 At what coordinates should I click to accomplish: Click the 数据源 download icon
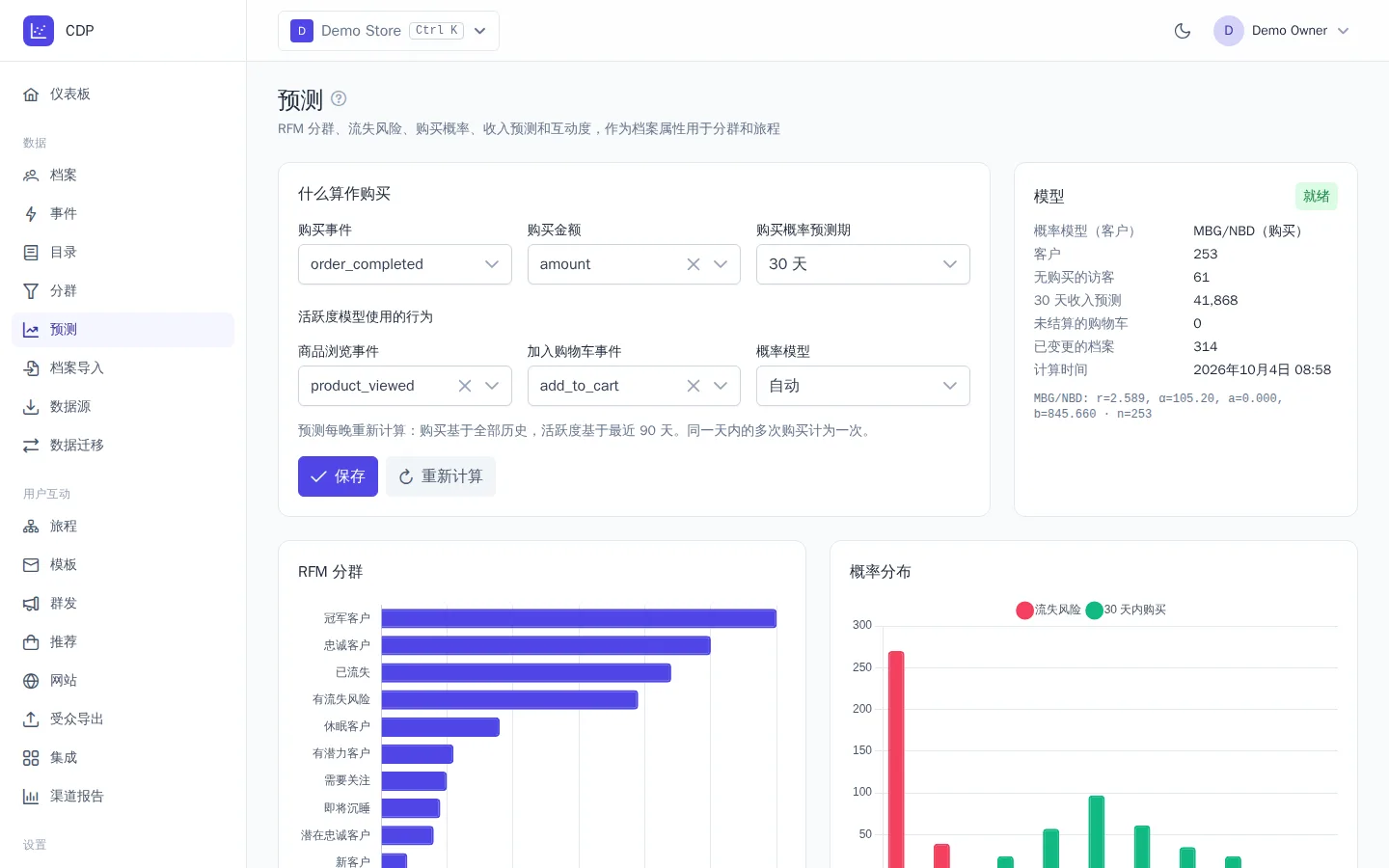(x=31, y=407)
